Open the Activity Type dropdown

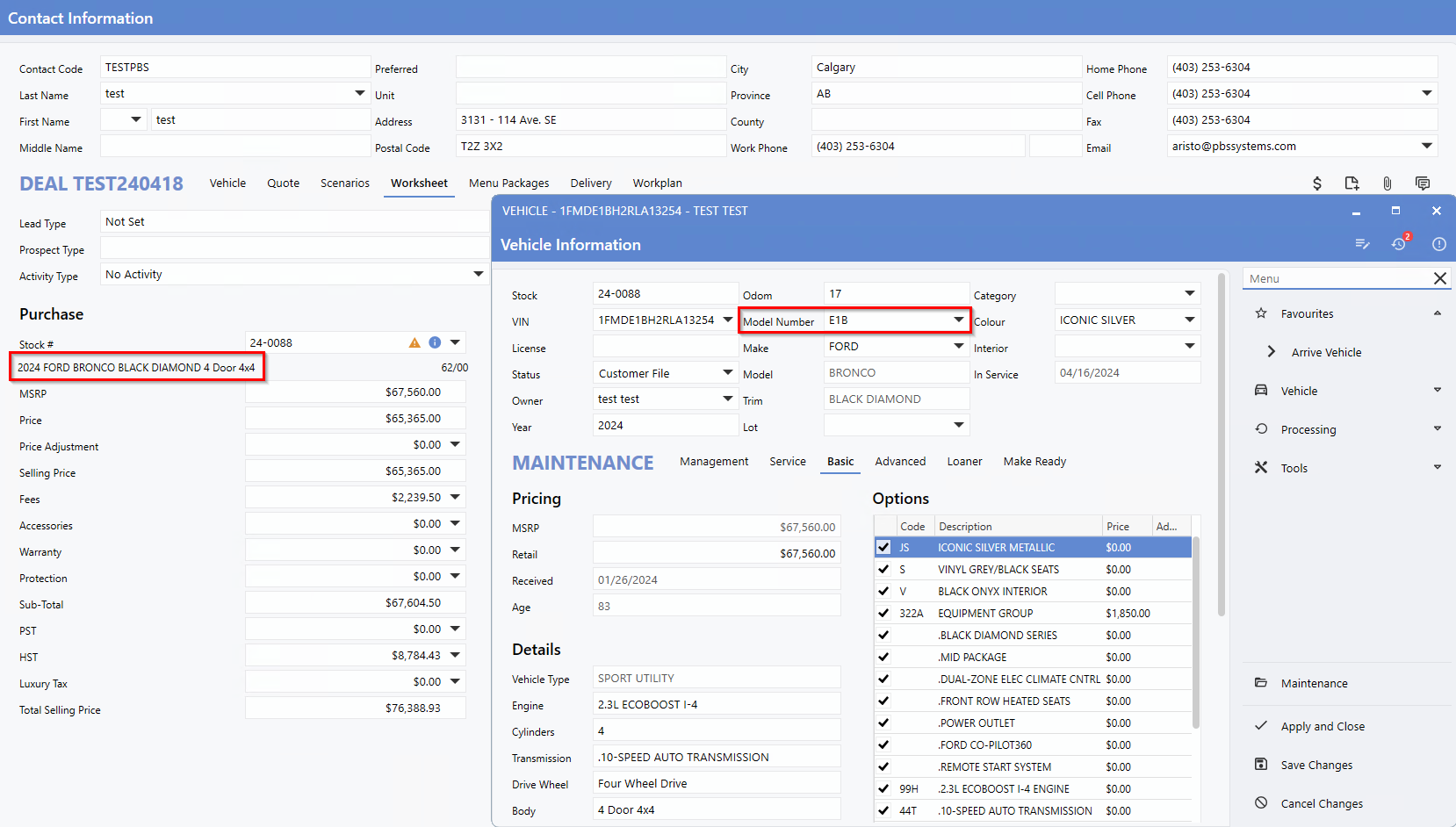(x=478, y=274)
